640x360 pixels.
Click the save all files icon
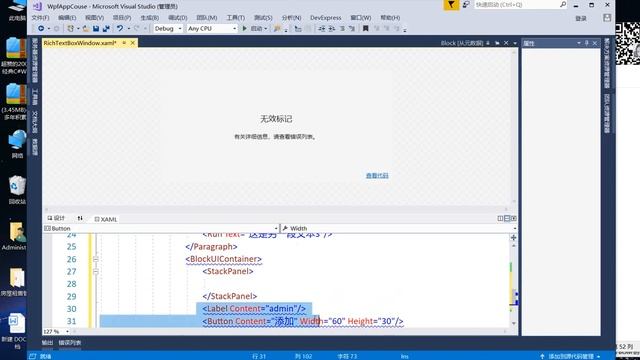tap(106, 29)
